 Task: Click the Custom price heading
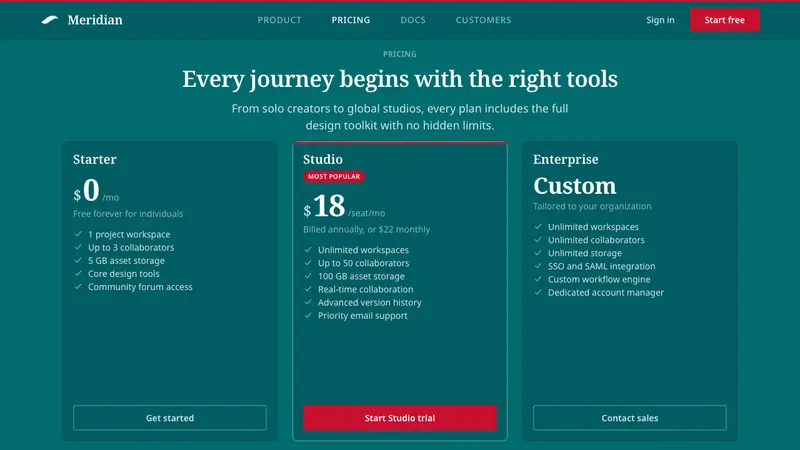(x=575, y=186)
